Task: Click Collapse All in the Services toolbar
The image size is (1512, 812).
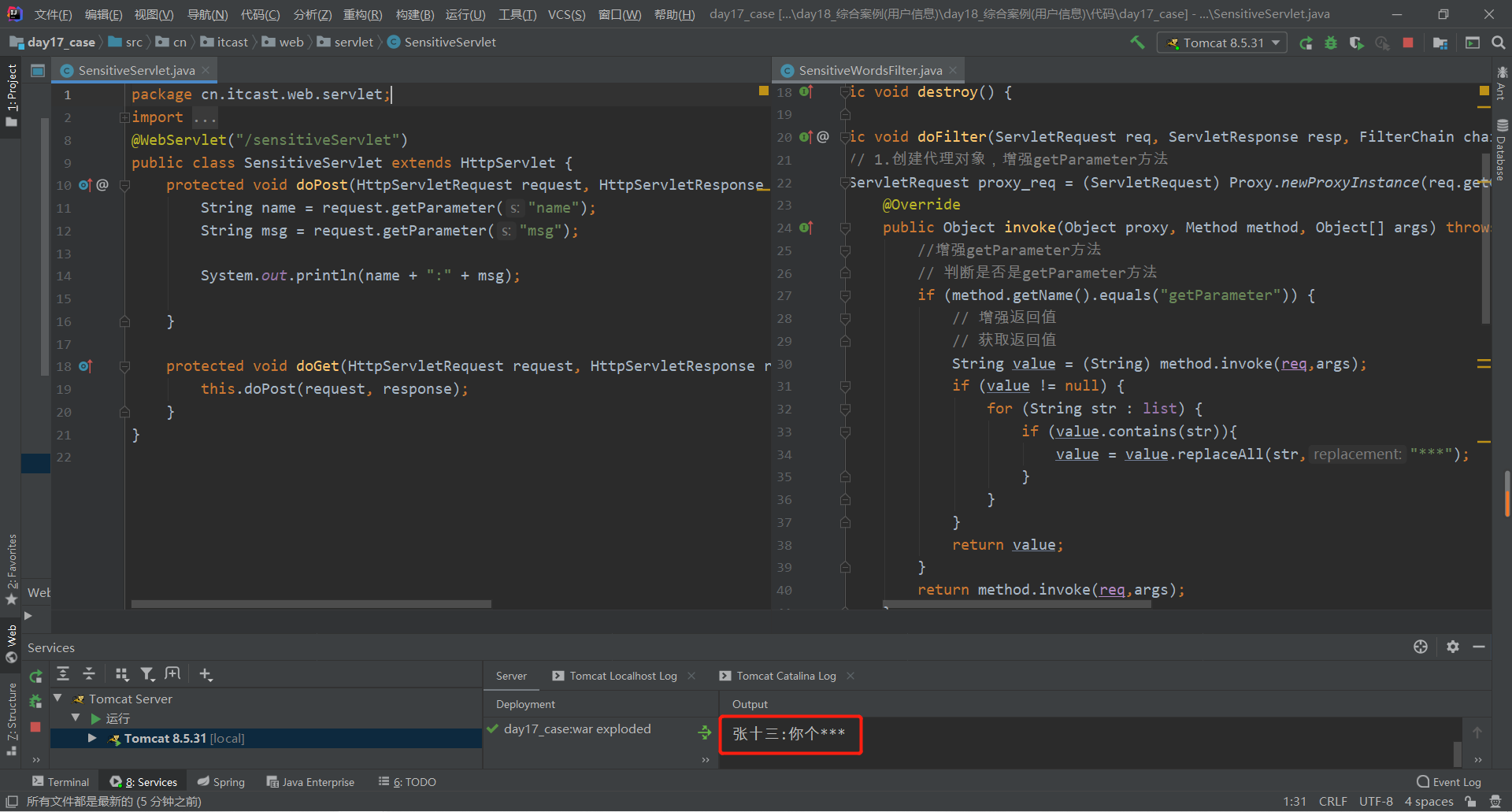Action: [89, 673]
